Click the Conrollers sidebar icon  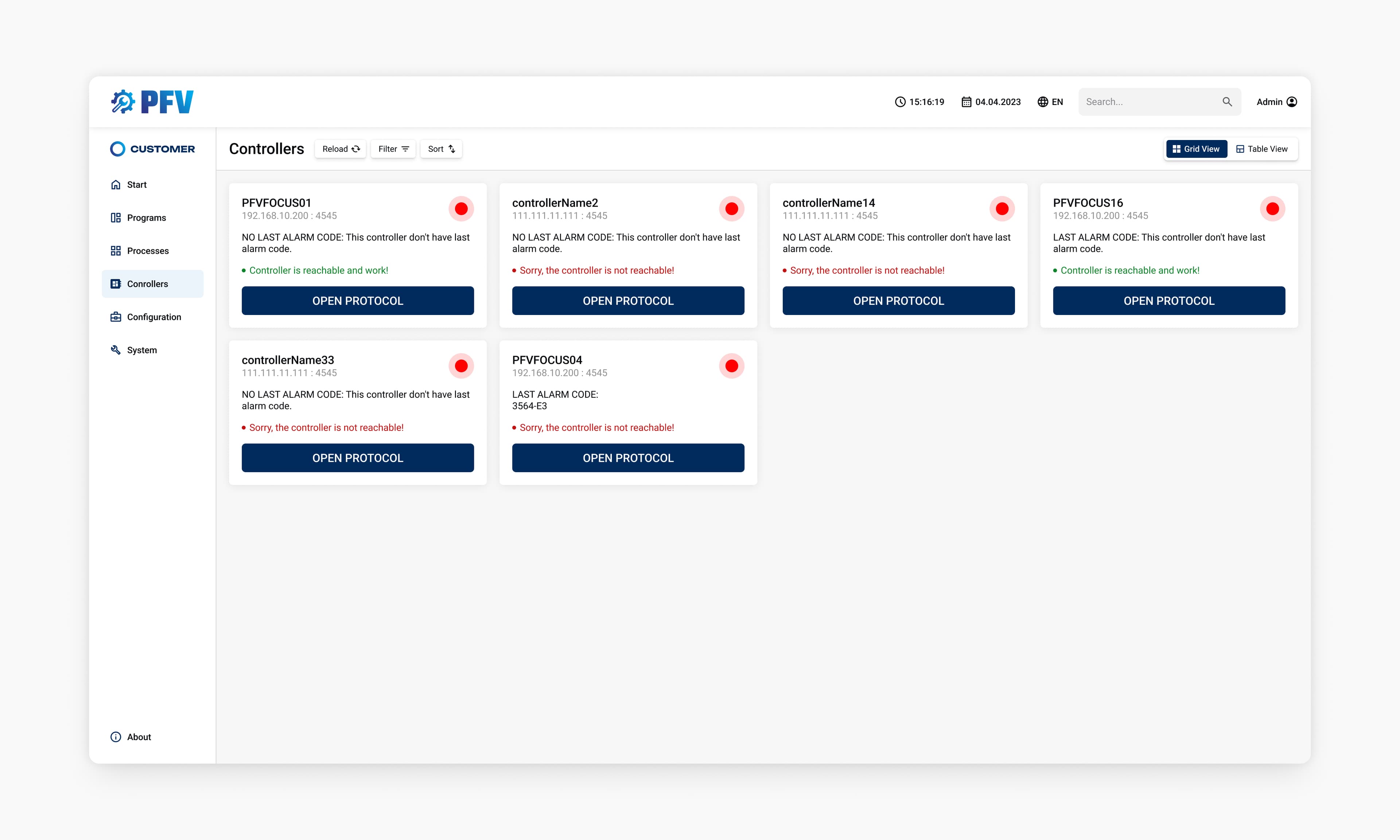(x=116, y=284)
